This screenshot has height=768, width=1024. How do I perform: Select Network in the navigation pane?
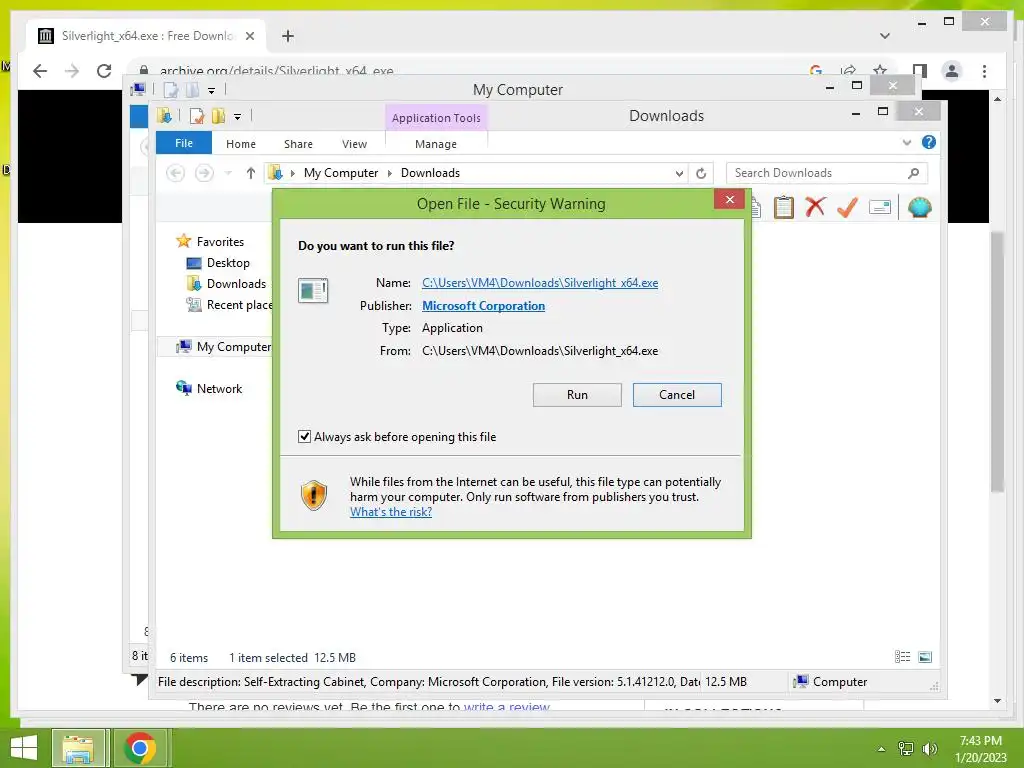pyautogui.click(x=219, y=389)
